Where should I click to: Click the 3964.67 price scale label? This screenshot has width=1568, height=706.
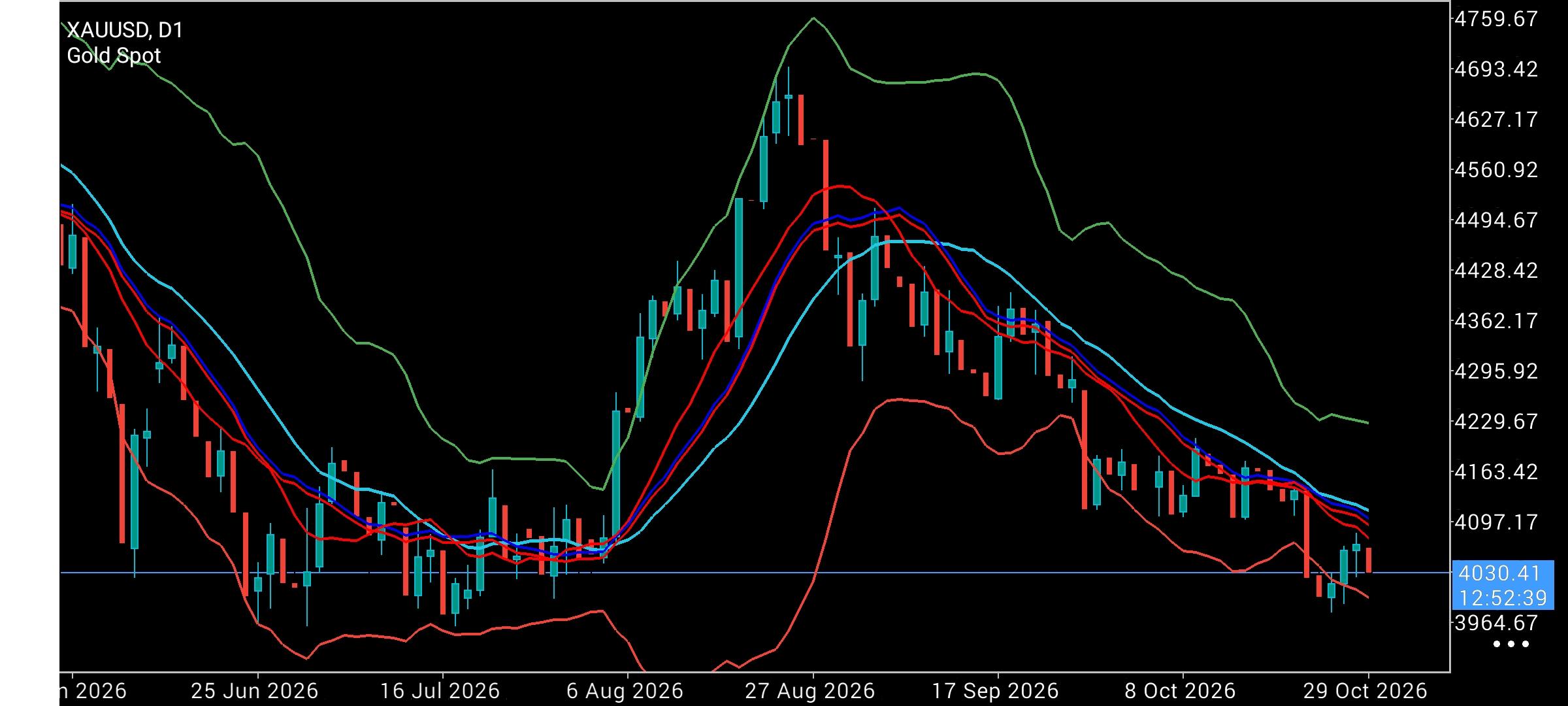[x=1495, y=622]
